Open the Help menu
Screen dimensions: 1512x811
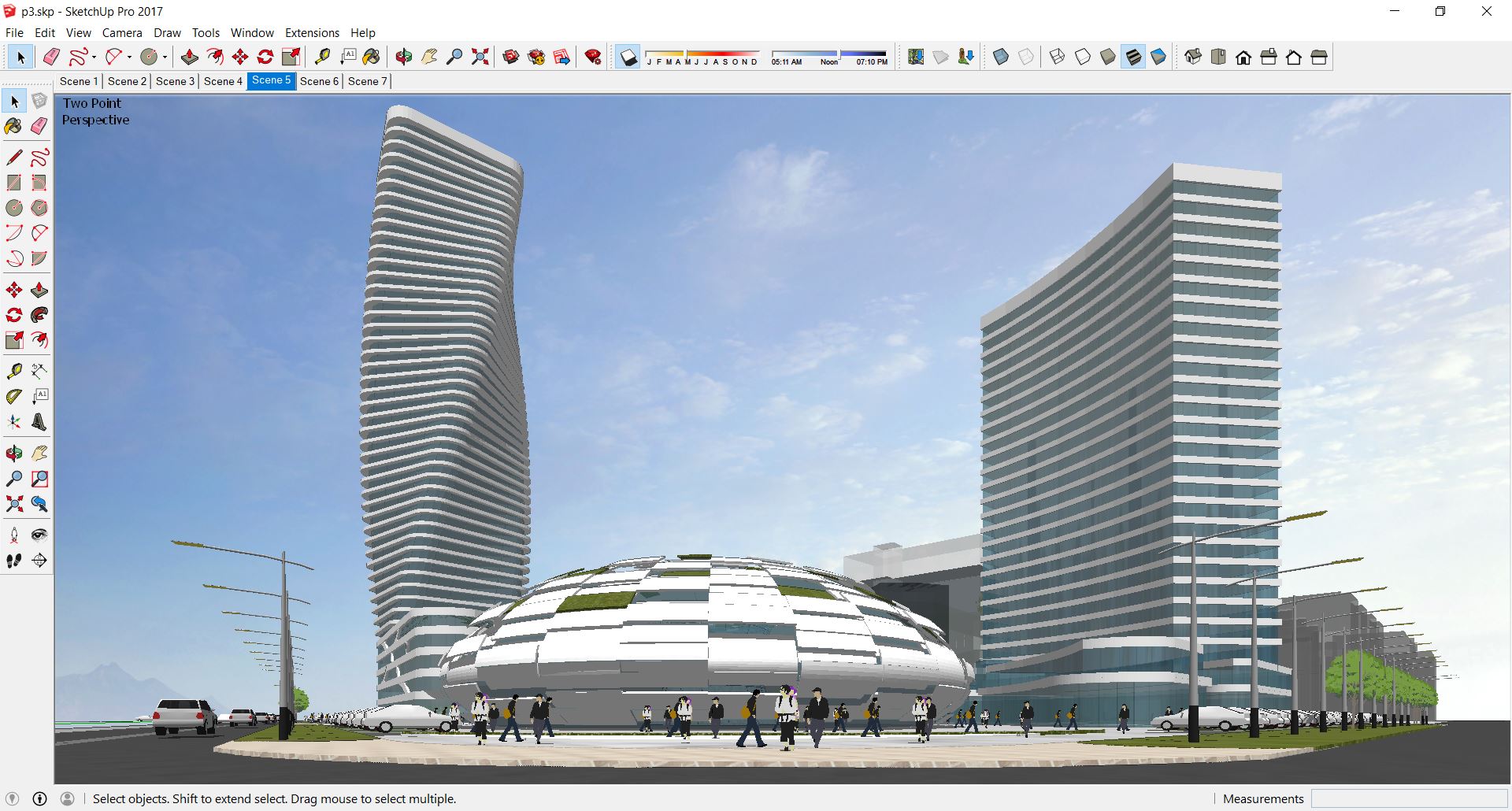point(363,33)
